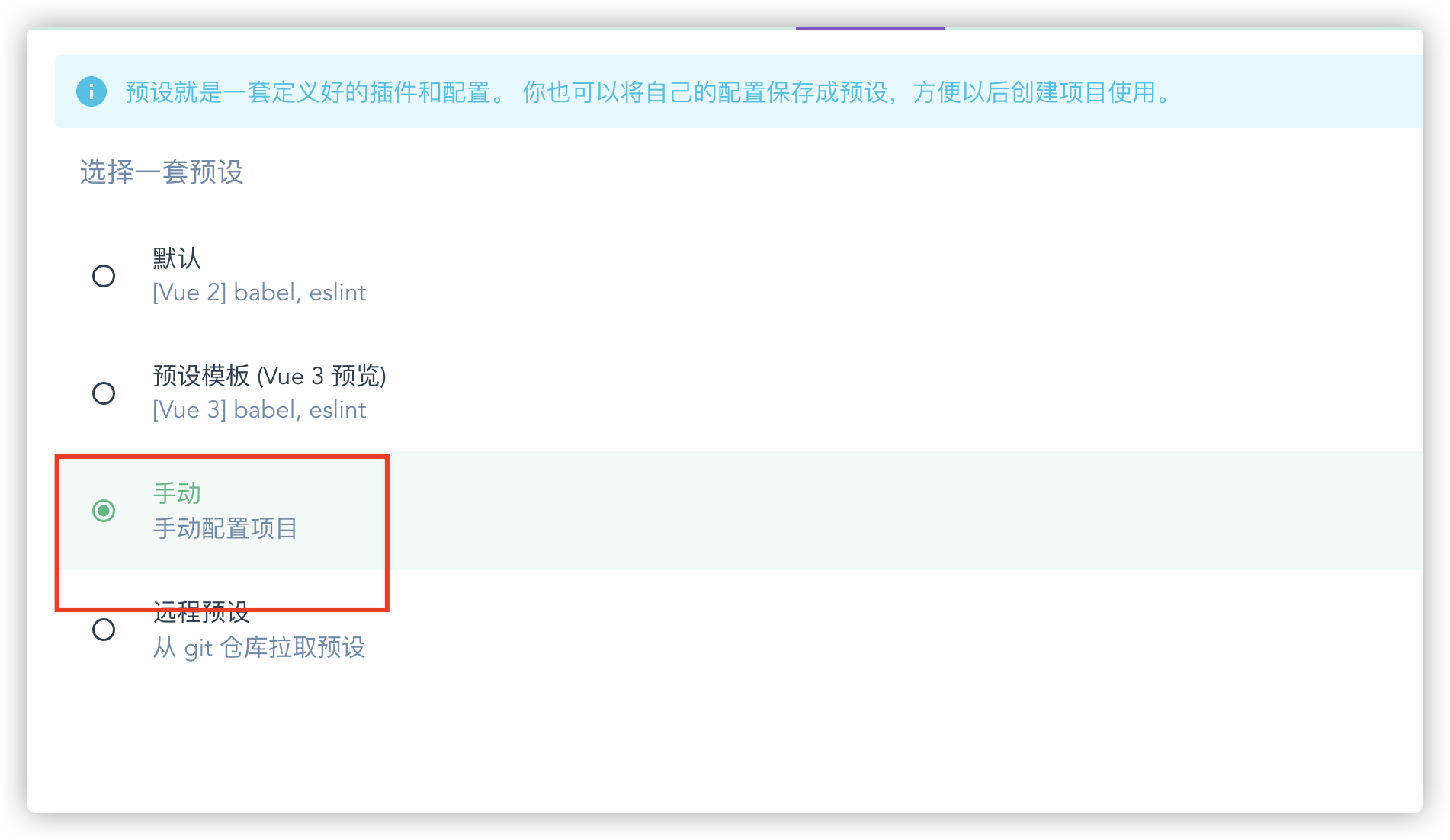1450x840 pixels.
Task: Click blank area of highlighted 手动 row
Action: click(900, 510)
